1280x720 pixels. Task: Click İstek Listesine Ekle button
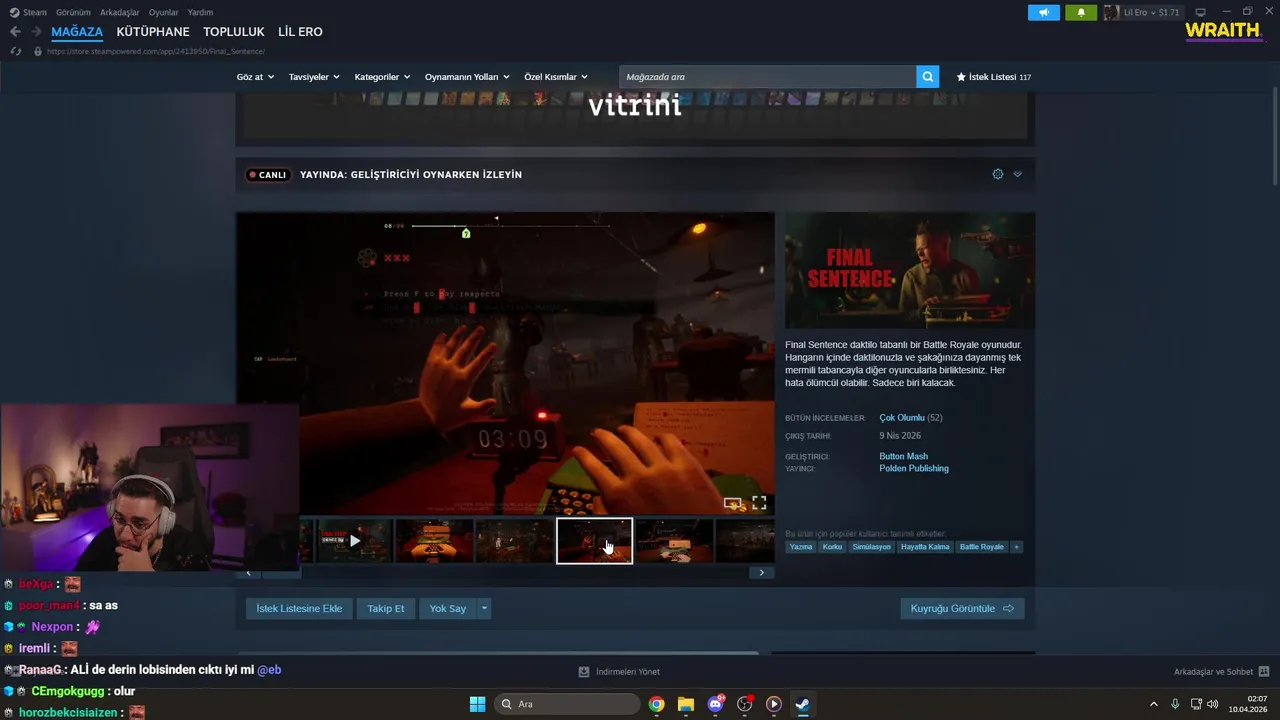coord(299,608)
